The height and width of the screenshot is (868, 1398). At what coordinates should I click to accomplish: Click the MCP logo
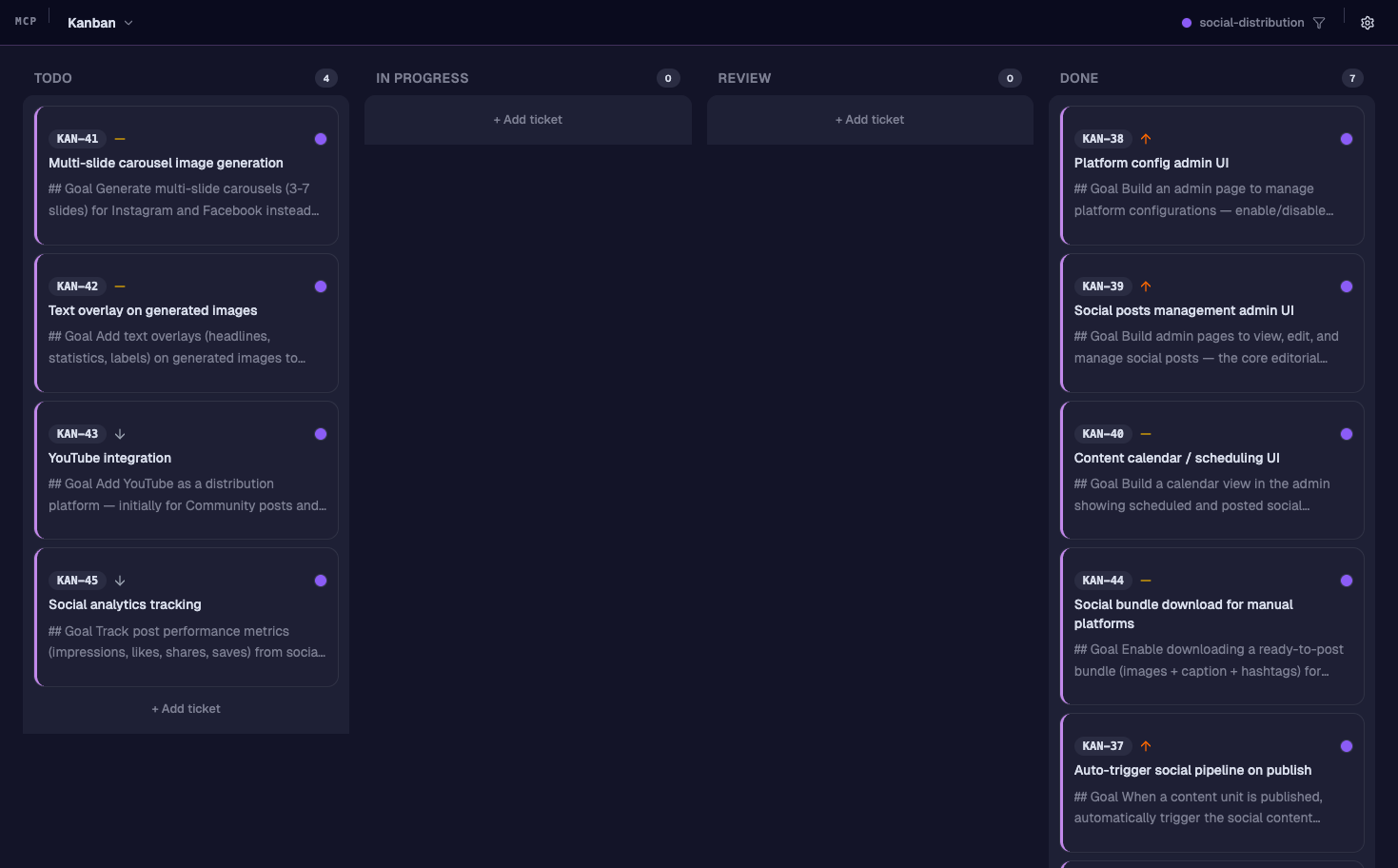(x=26, y=21)
